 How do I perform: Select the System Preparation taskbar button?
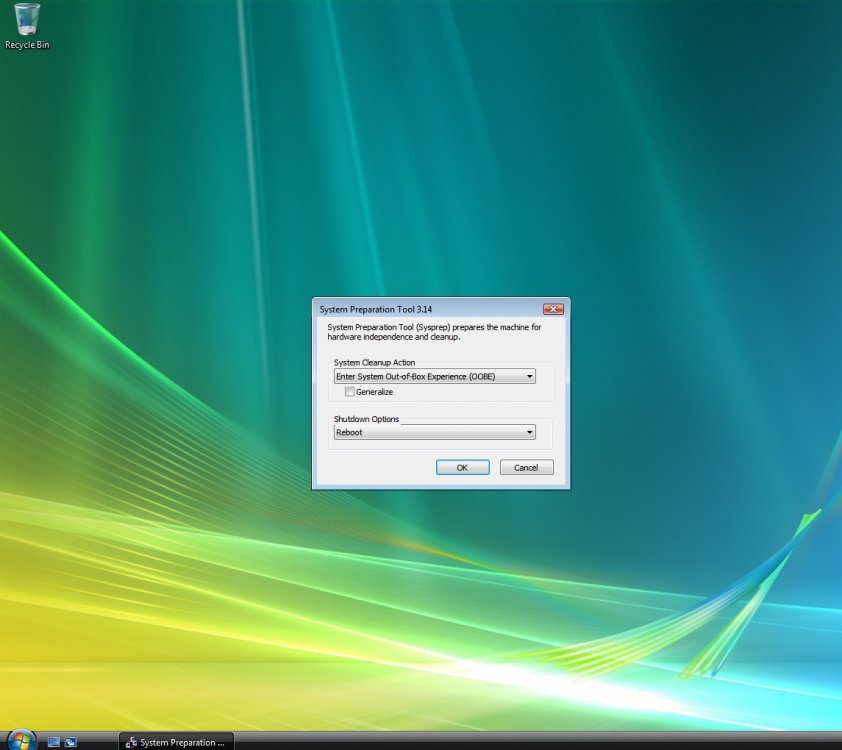[x=176, y=742]
